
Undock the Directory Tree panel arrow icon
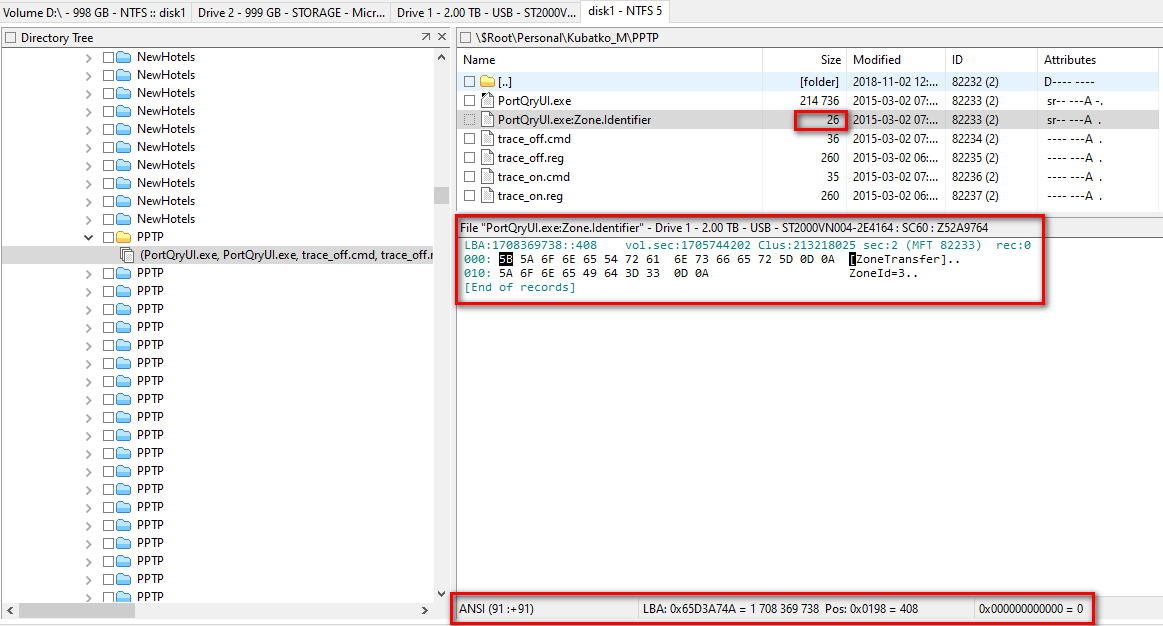point(426,36)
